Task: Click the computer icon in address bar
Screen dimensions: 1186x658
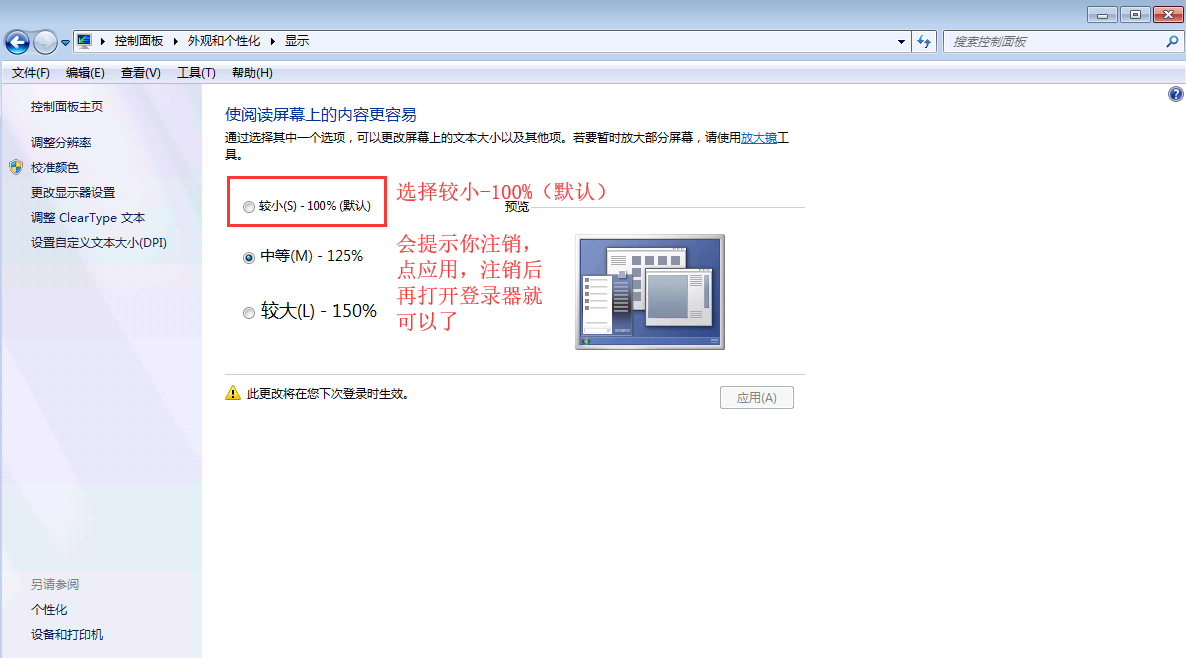Action: [x=85, y=41]
